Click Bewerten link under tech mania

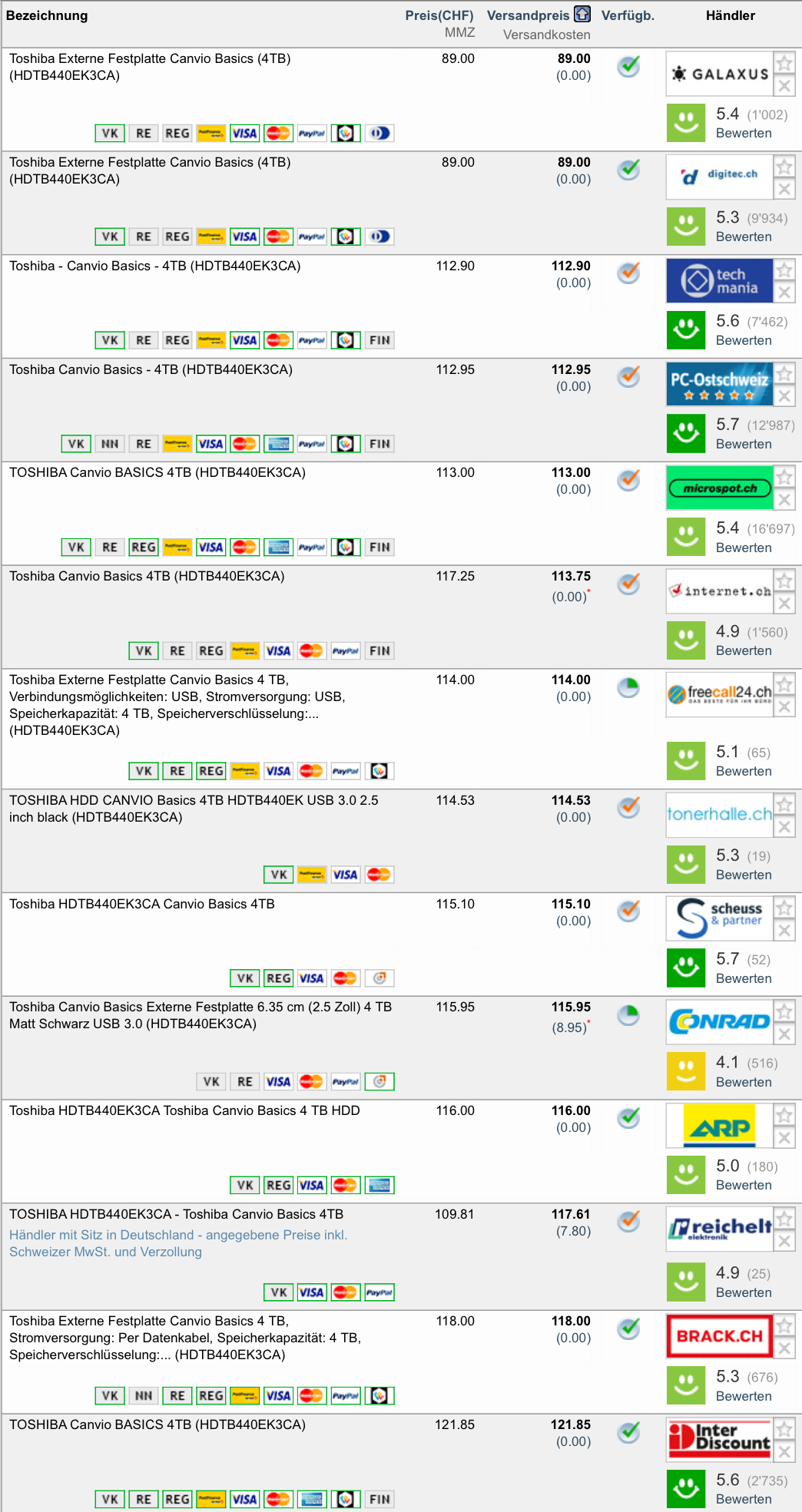[744, 340]
